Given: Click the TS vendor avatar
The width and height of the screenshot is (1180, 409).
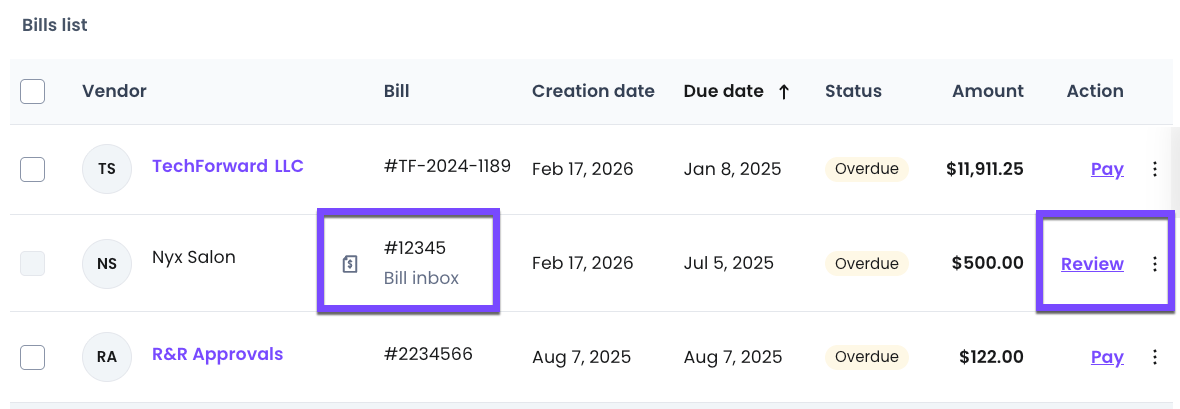Looking at the screenshot, I should click(x=107, y=169).
